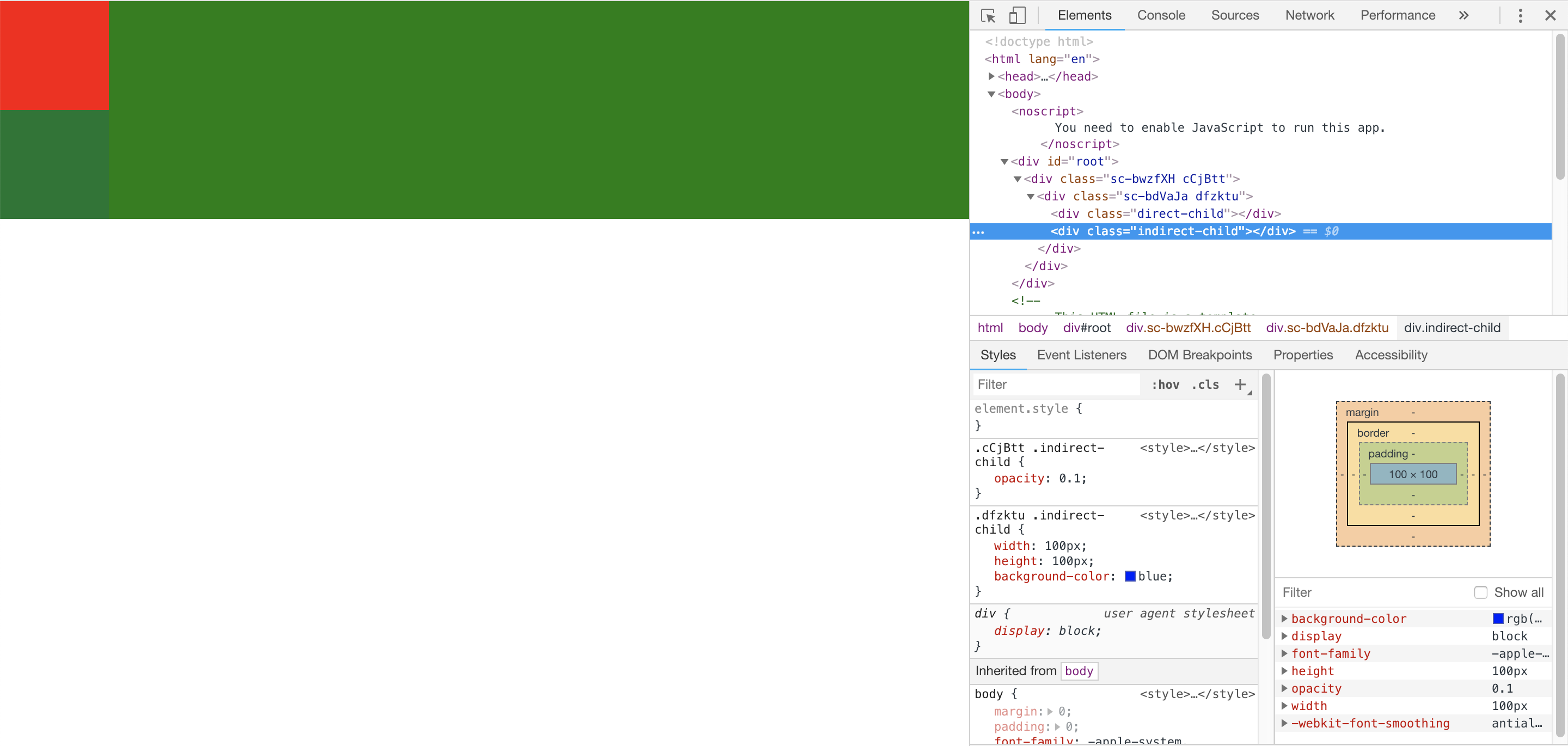Expand the head element in DOM tree
The height and width of the screenshot is (746, 1568).
click(992, 76)
